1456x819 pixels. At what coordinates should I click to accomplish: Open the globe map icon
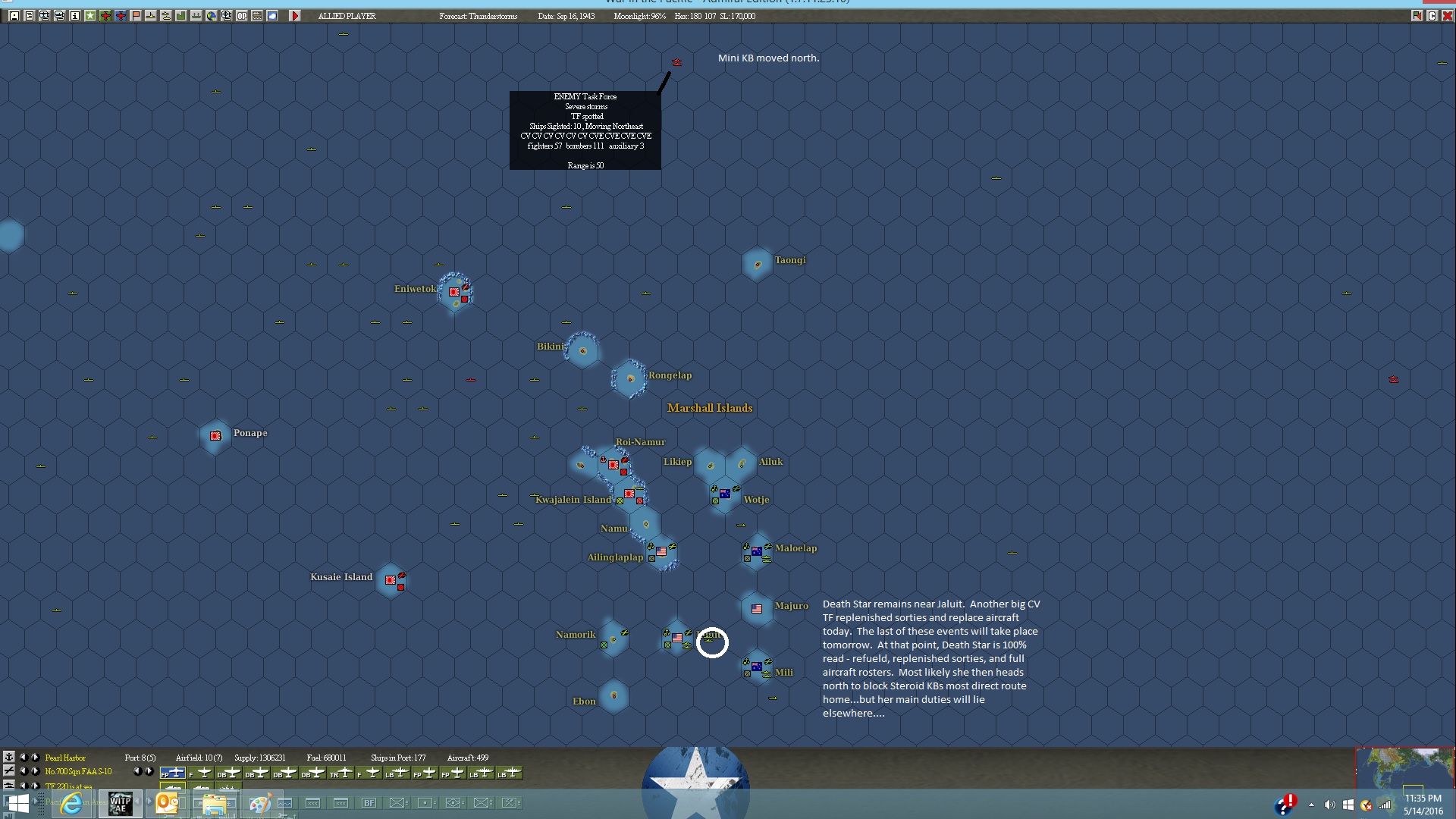(x=212, y=16)
